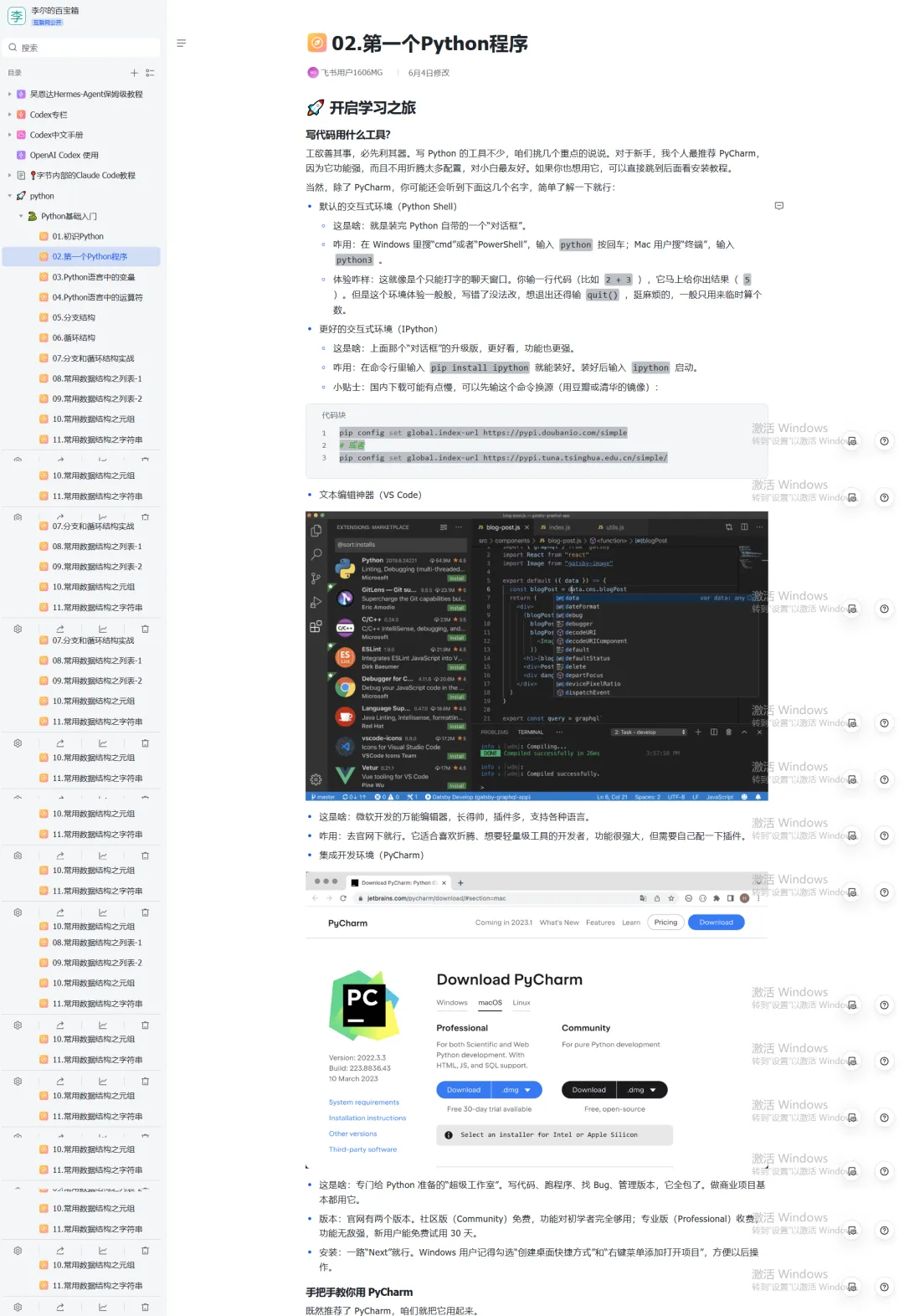Expand the Codex专栏 tree arrow
Viewport: 904px width, 1316px height.
[x=9, y=114]
